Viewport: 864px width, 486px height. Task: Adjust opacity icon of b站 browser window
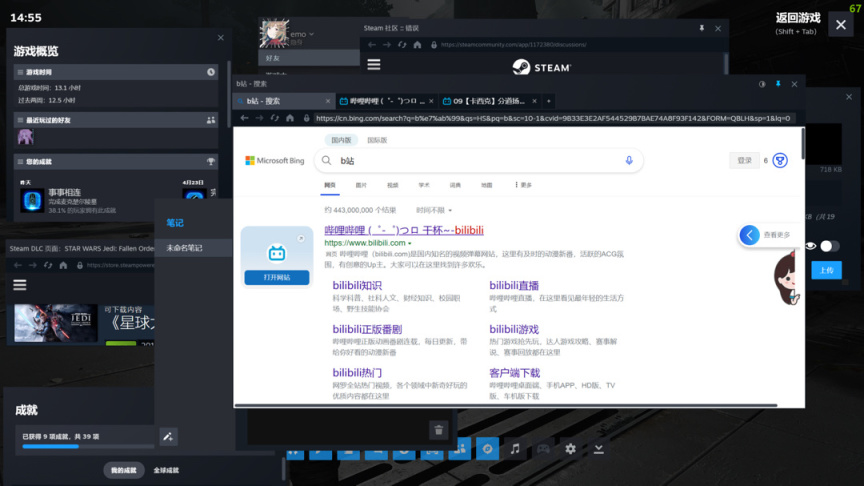pos(762,84)
